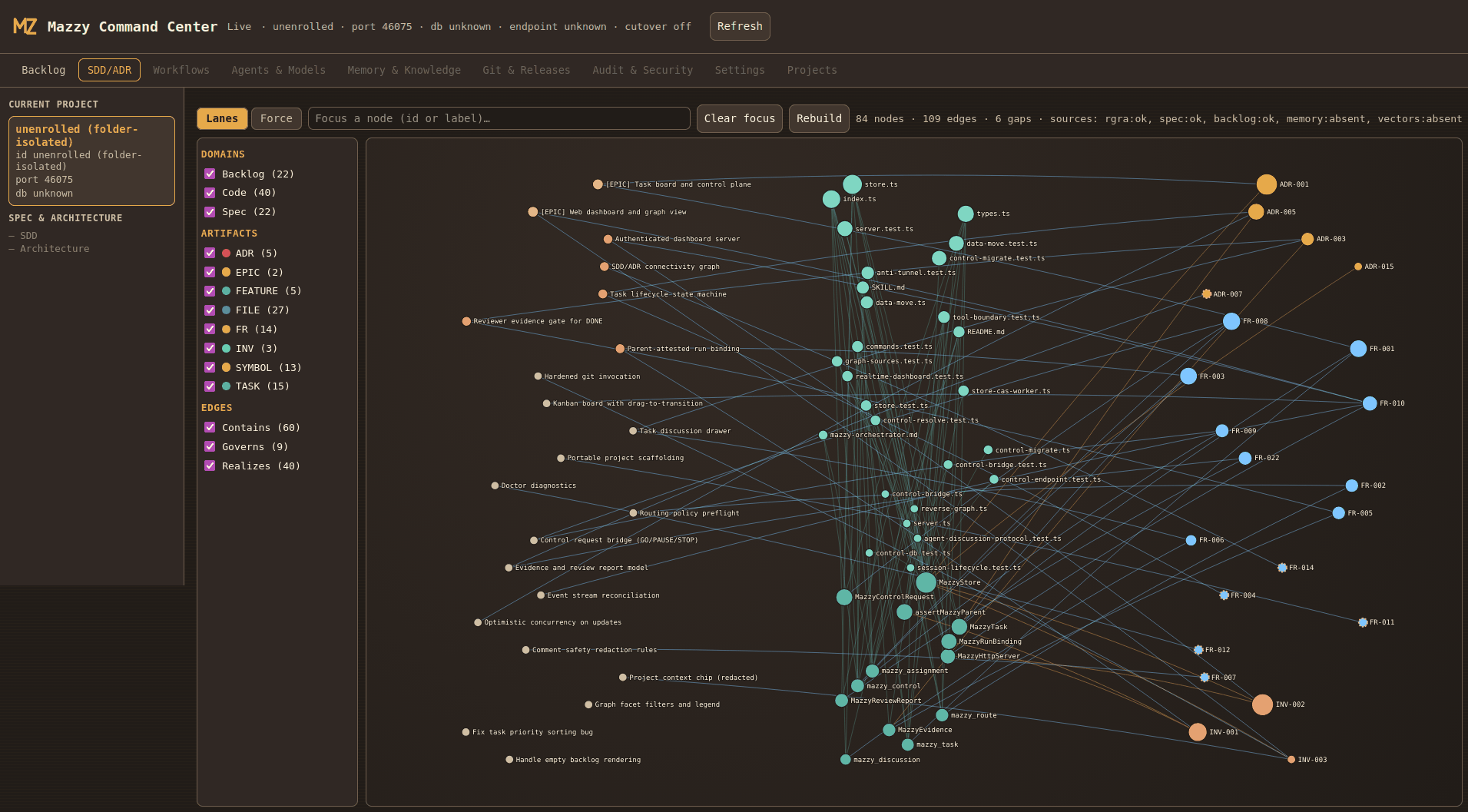Click the Focus a node input field
Viewport: 1468px width, 812px height.
(499, 118)
